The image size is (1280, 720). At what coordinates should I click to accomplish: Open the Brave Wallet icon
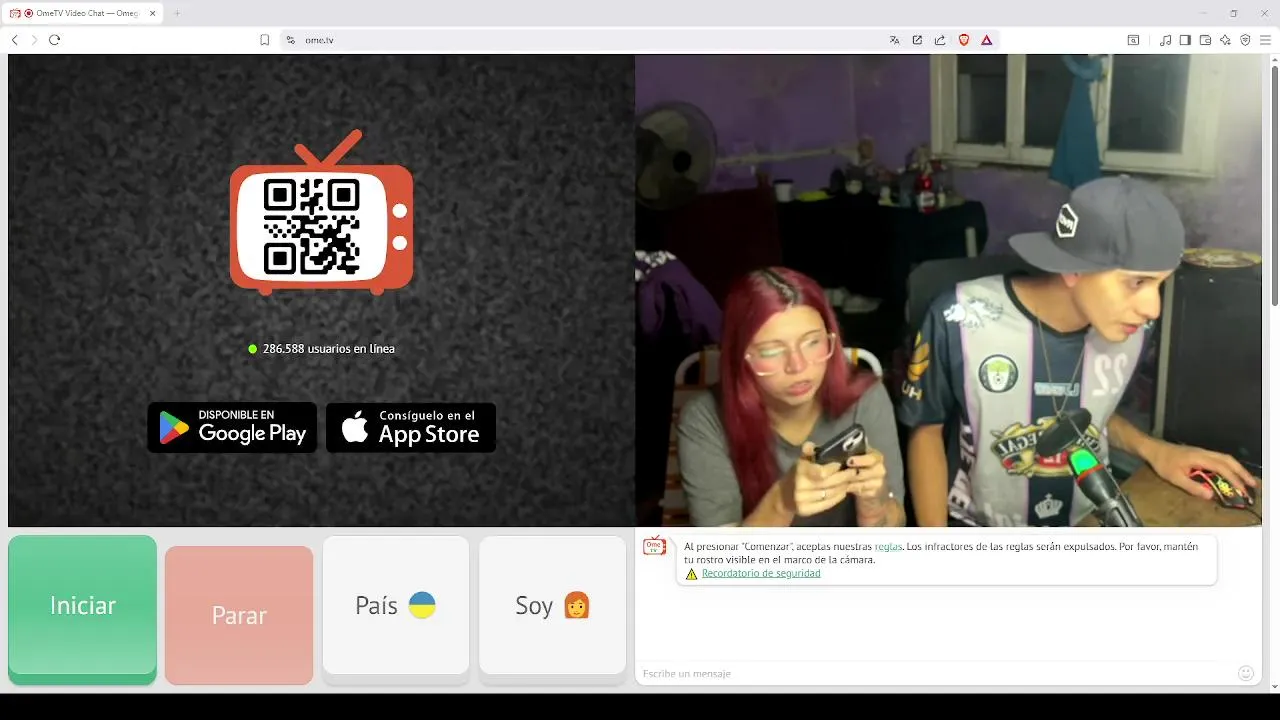1205,40
